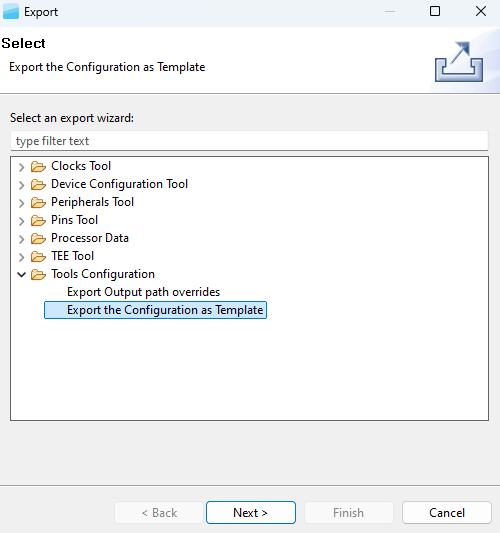Focus the type filter text field
The image size is (500, 533).
coord(249,141)
